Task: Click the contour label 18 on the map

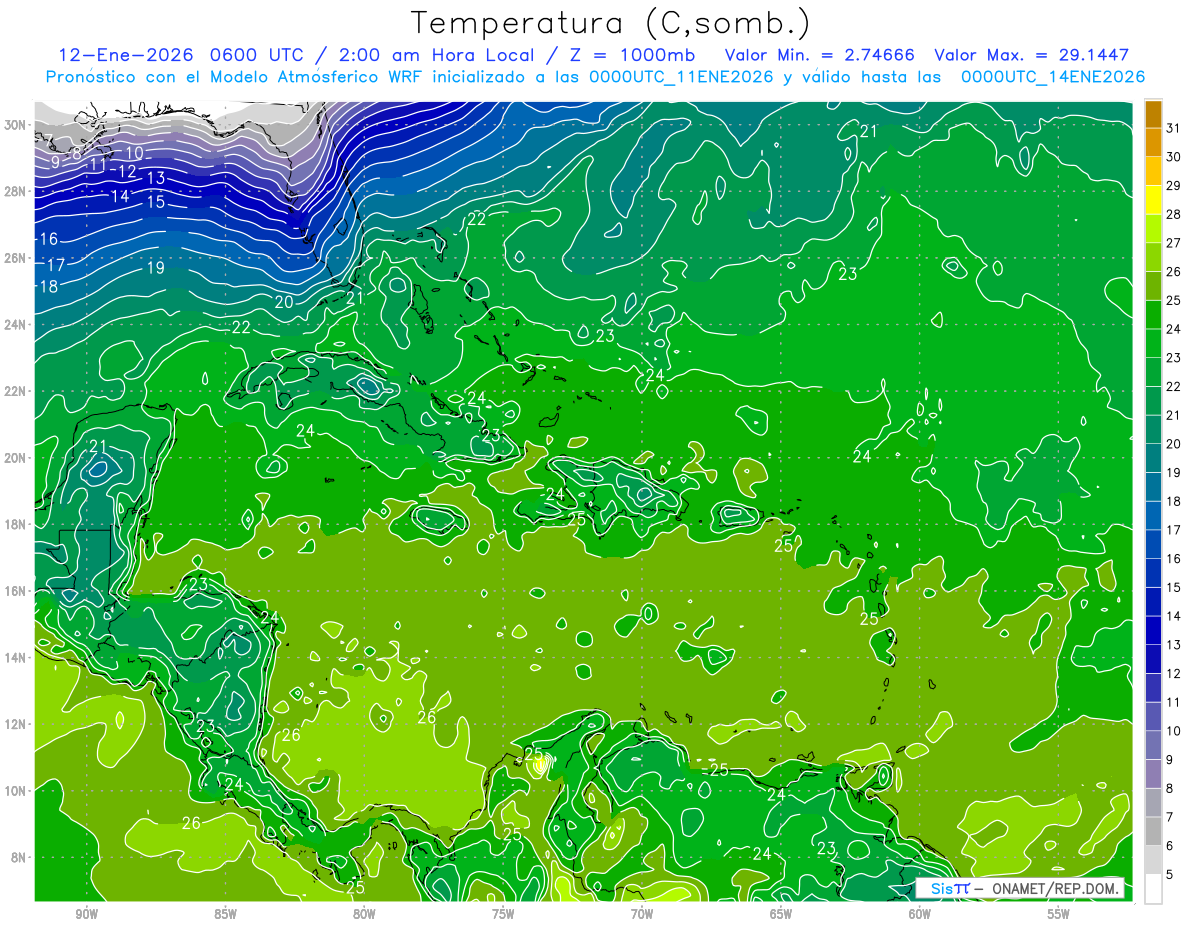Action: tap(47, 287)
